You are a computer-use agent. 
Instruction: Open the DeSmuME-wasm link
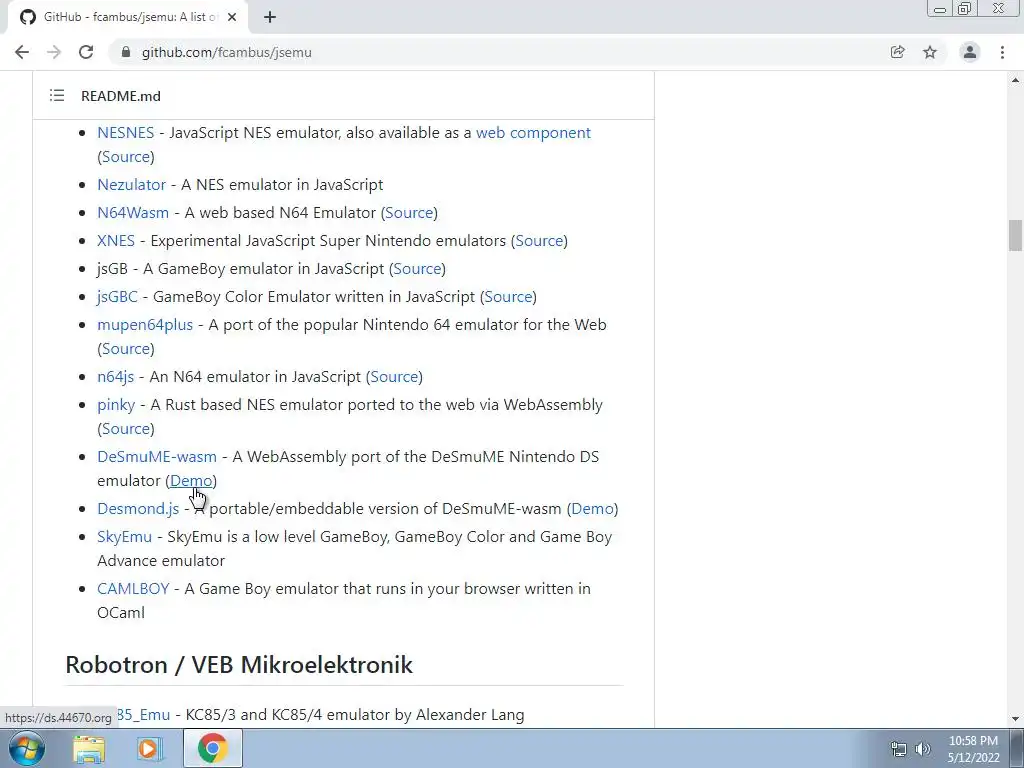click(157, 457)
